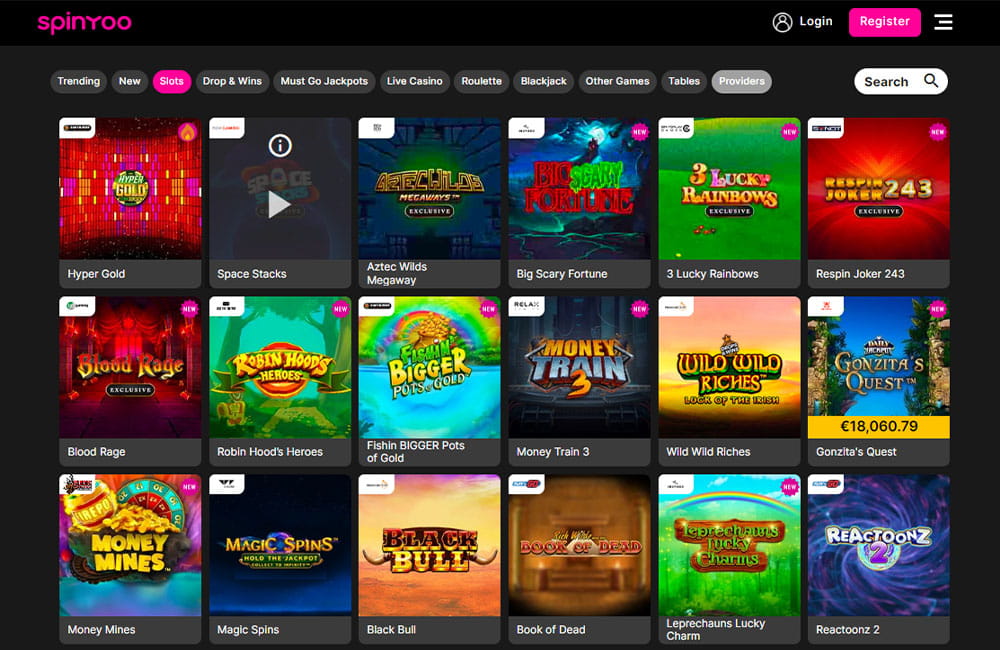Viewport: 1000px width, 650px height.
Task: Open Fishin BIGGER Pots of Gold thumbnail
Action: click(x=429, y=367)
